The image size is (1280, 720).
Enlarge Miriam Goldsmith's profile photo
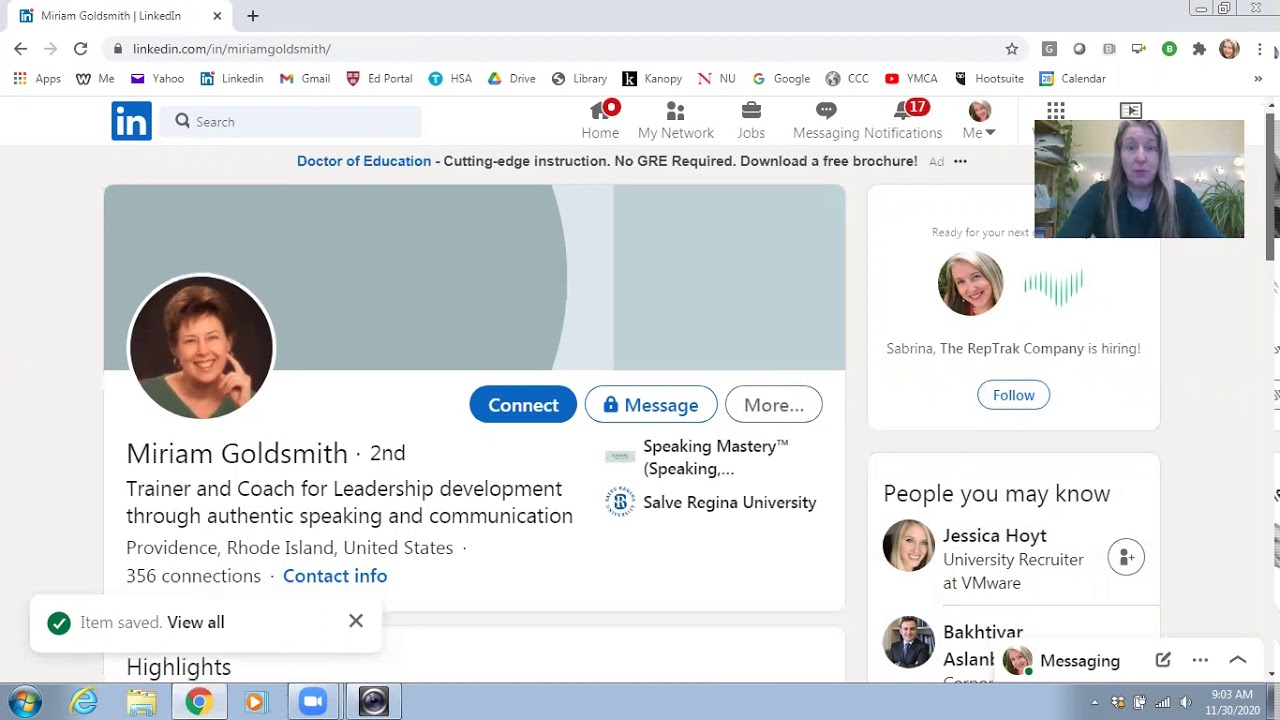[201, 347]
